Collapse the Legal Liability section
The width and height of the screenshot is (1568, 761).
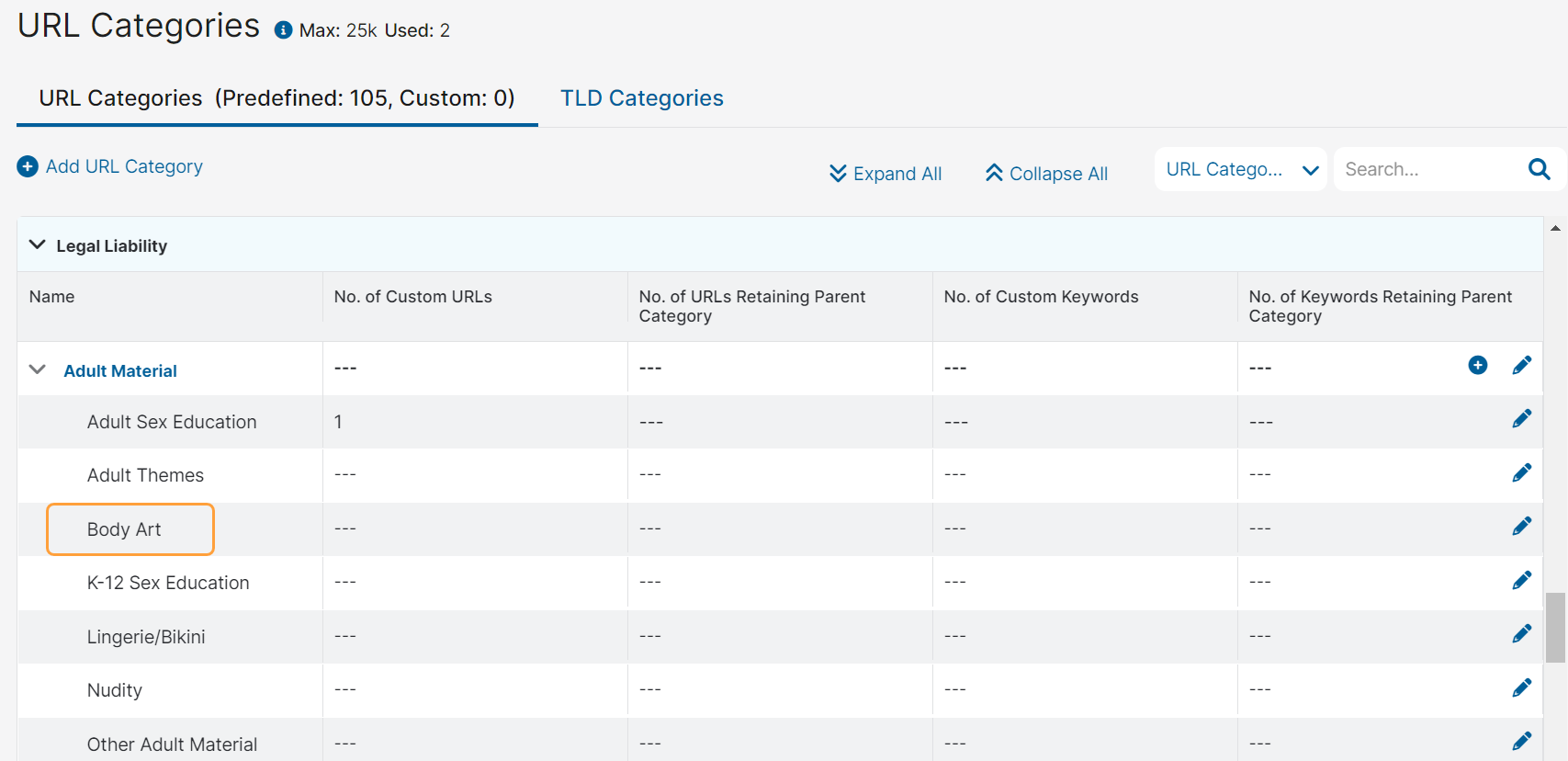pos(38,245)
